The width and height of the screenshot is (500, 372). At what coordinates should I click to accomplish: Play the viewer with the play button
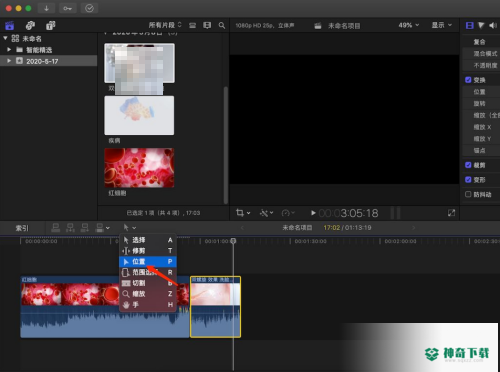click(x=313, y=213)
